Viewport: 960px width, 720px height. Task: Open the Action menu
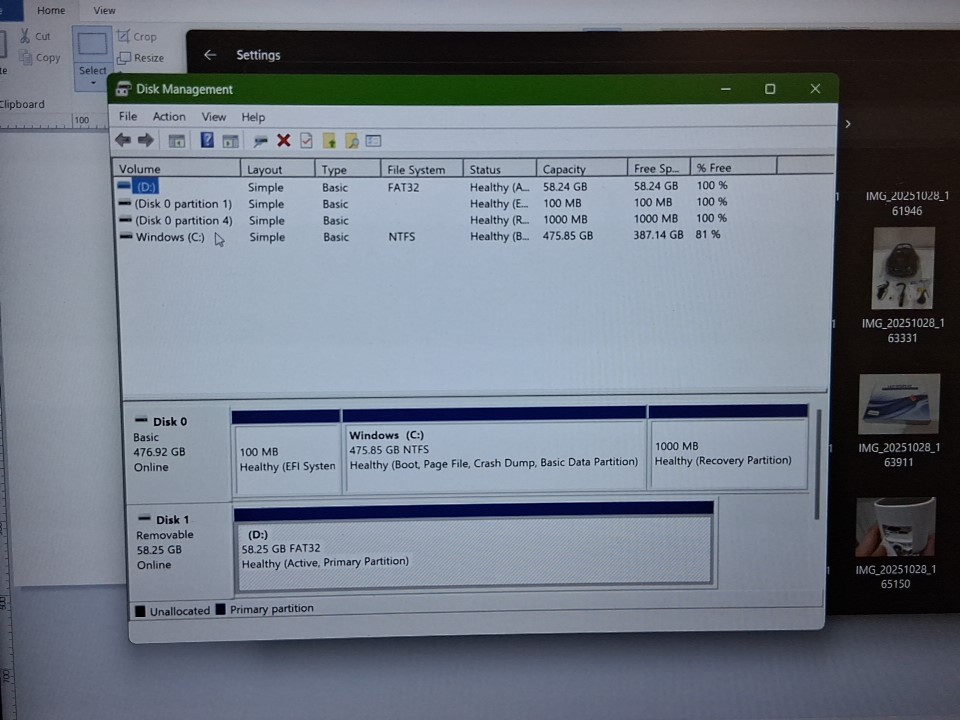click(x=169, y=117)
